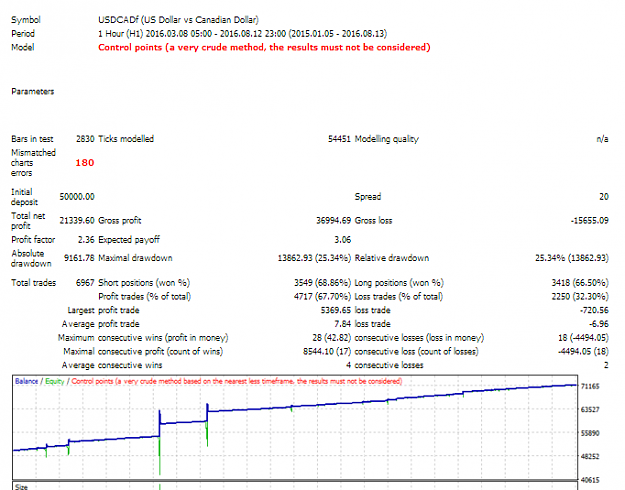Screen dimensions: 625x490
Task: Click the Loss trades value 2250 (32.30%)
Action: [580, 297]
